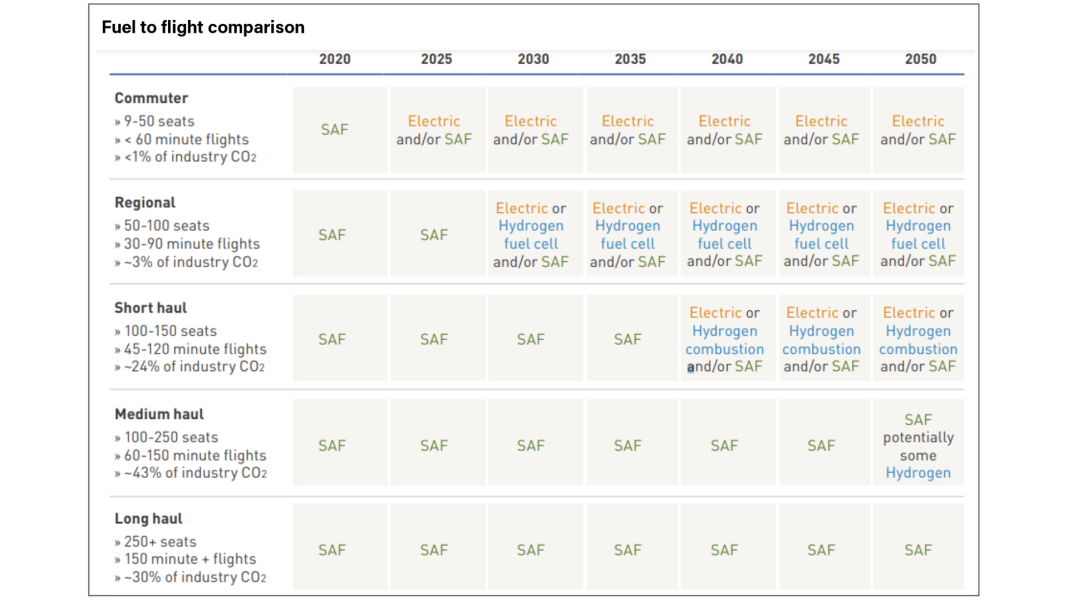Image resolution: width=1068 pixels, height=601 pixels.
Task: Click the Short haul 2040 Hydrogen combustion cell
Action: [x=724, y=340]
